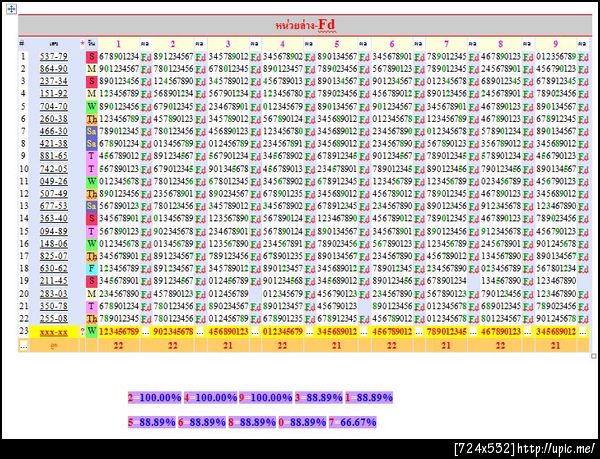Viewport: 600px width, 459px height.
Task: Click the table move handle icon
Action: 11,9
